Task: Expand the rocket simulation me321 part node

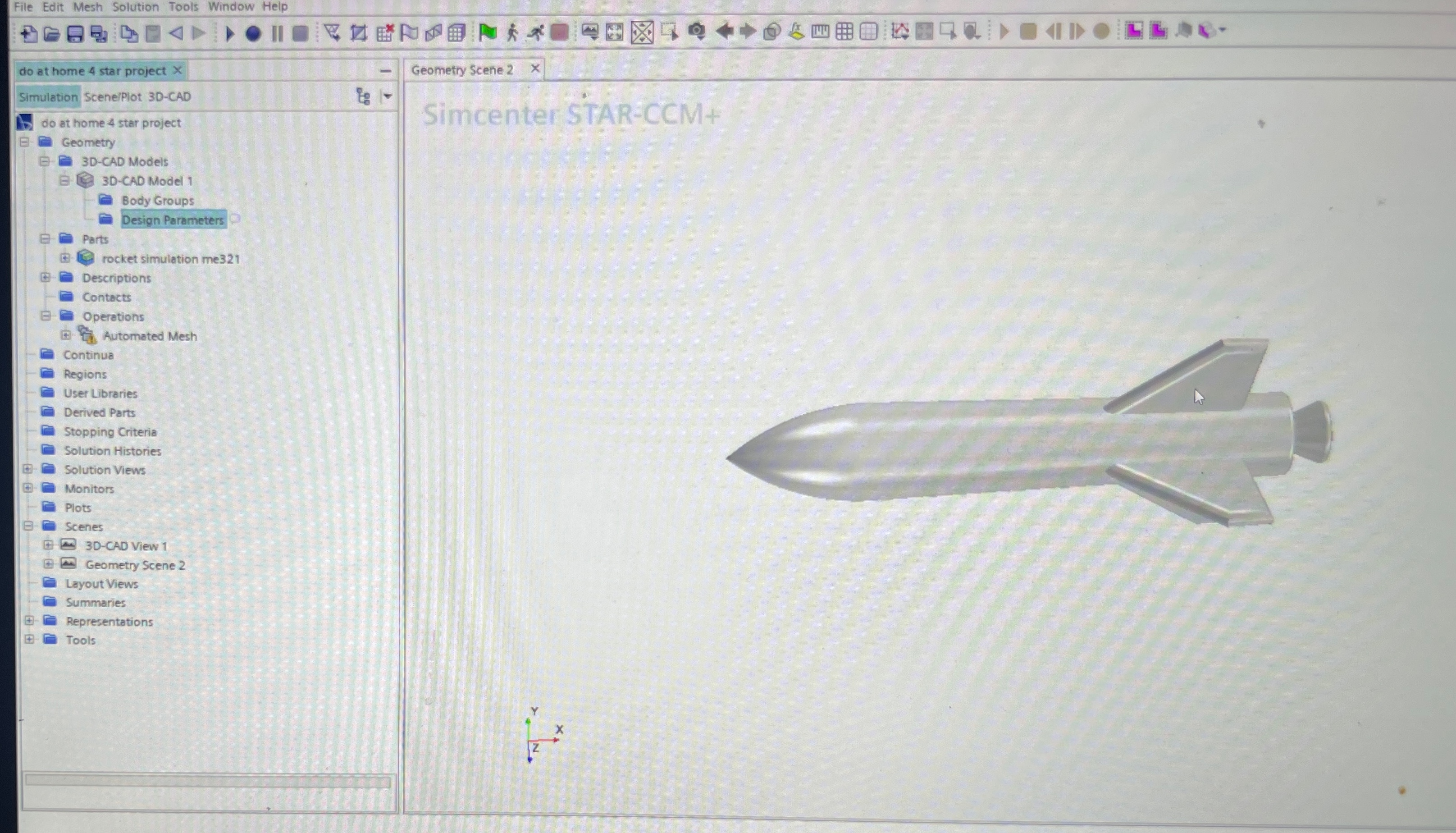Action: pyautogui.click(x=65, y=258)
